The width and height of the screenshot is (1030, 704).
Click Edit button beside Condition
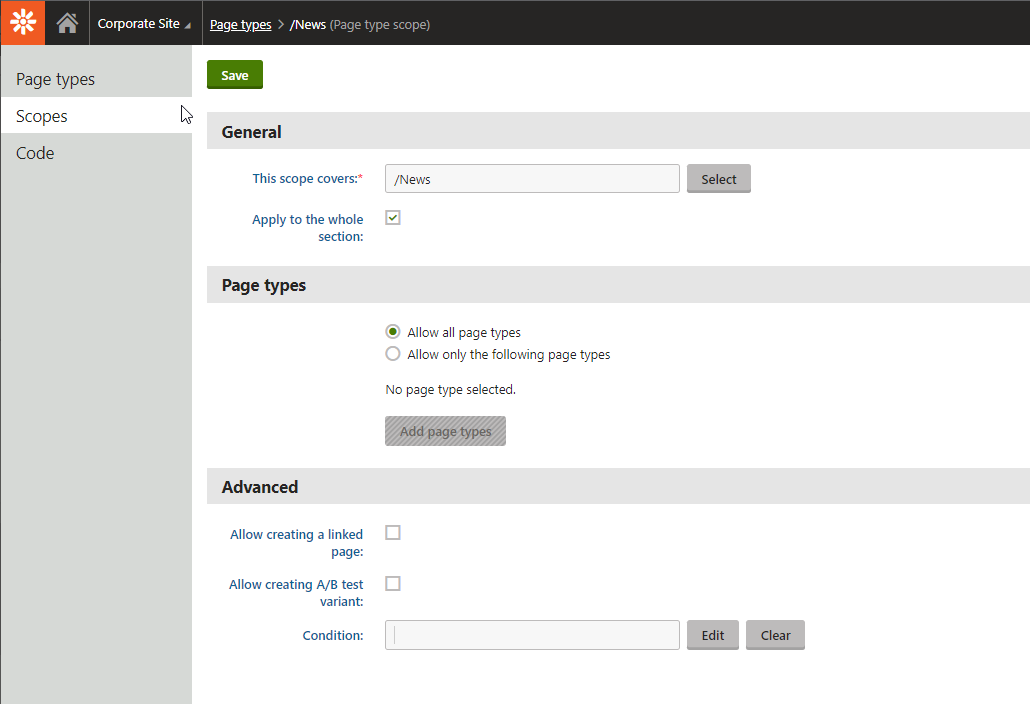click(x=712, y=635)
